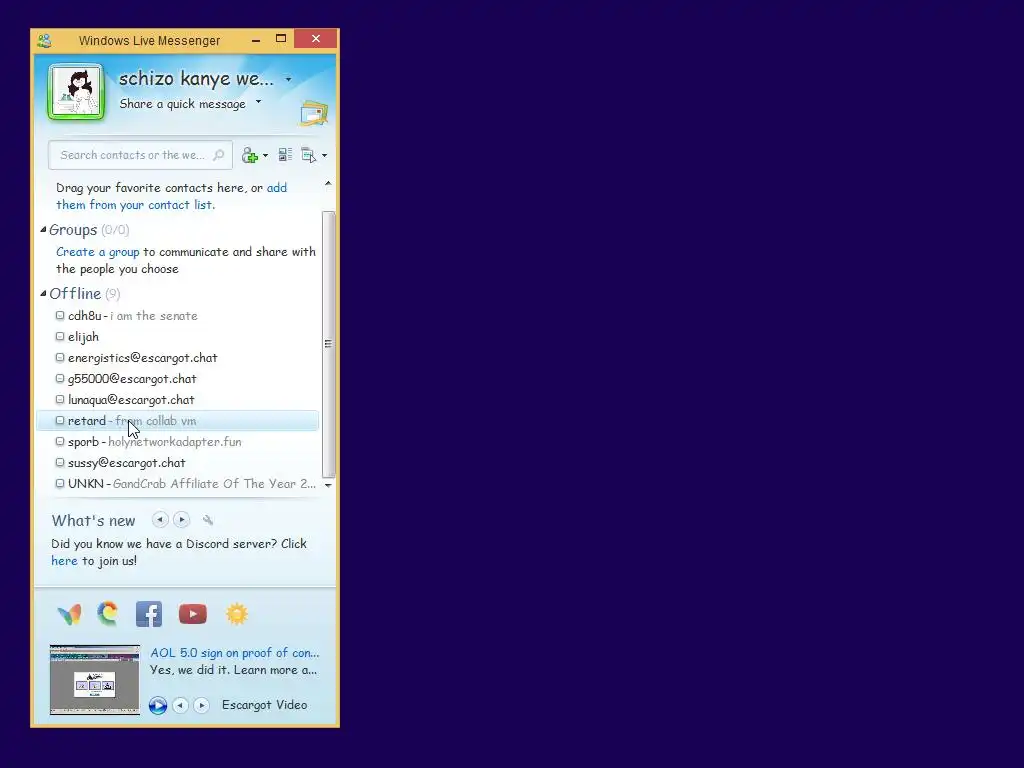Click 'Share a quick message' text field
Screen dimensions: 1024x768
[x=182, y=104]
